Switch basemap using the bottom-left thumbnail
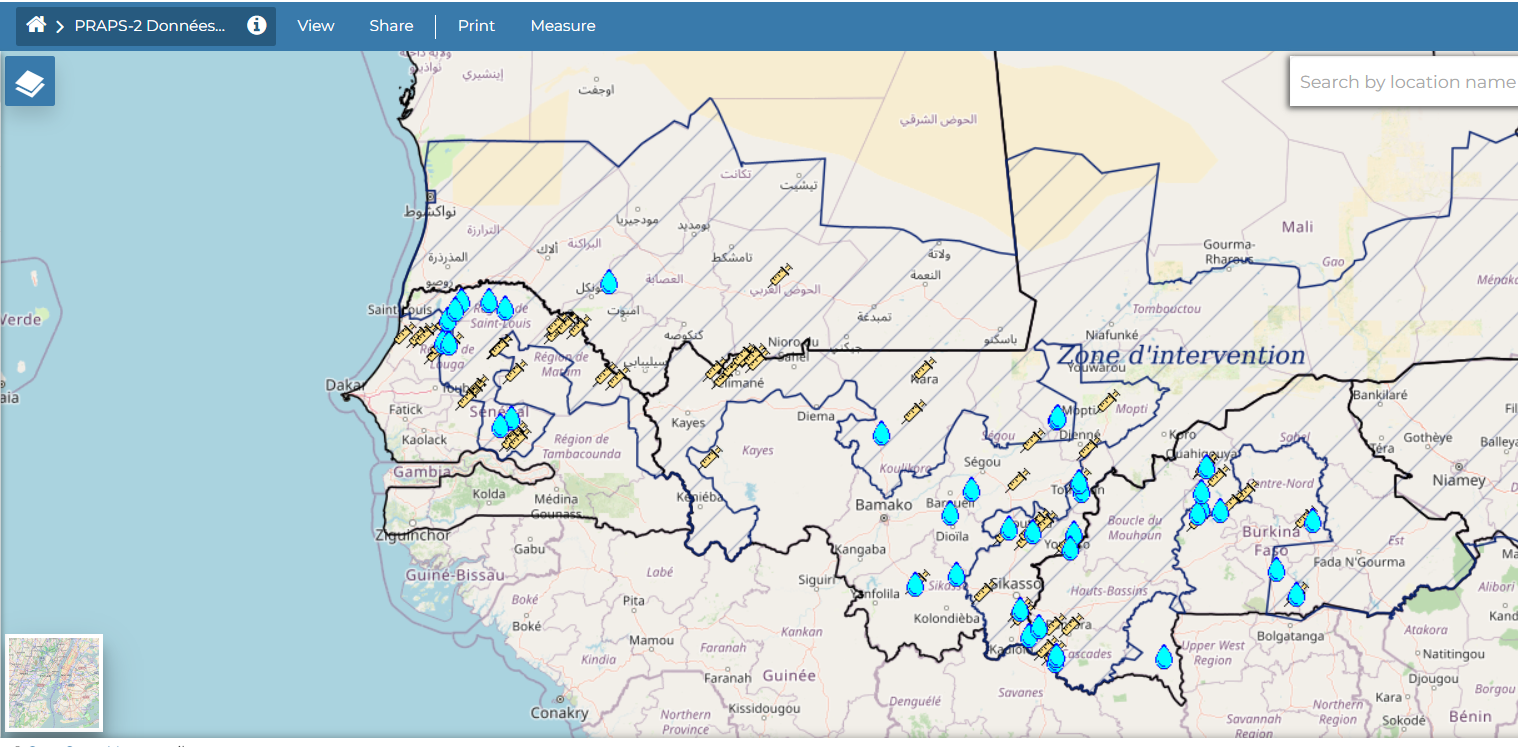This screenshot has width=1518, height=747. 54,684
